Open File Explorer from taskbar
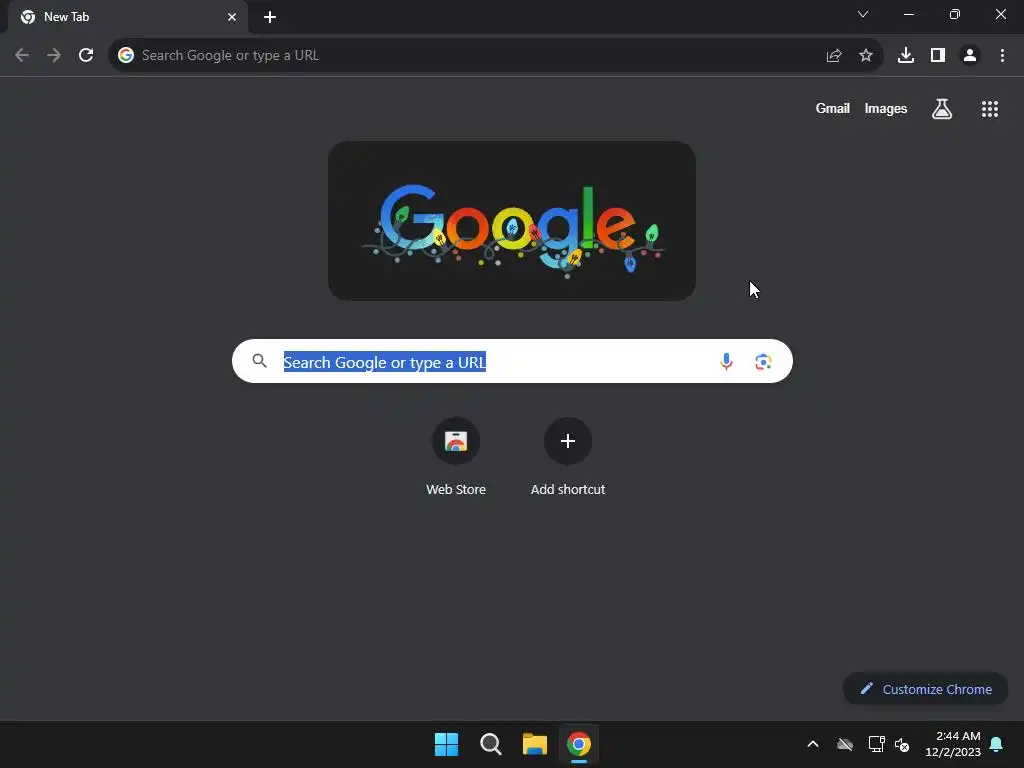Screen dimensions: 1024x768 point(534,744)
